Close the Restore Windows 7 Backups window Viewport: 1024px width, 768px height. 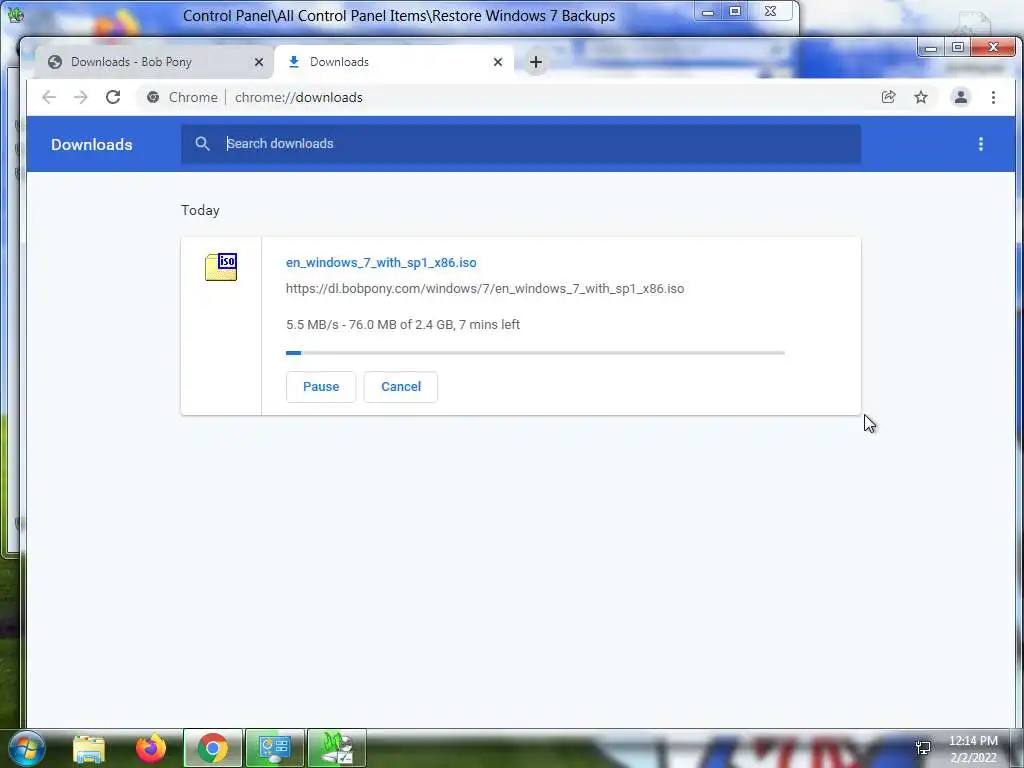[x=770, y=12]
